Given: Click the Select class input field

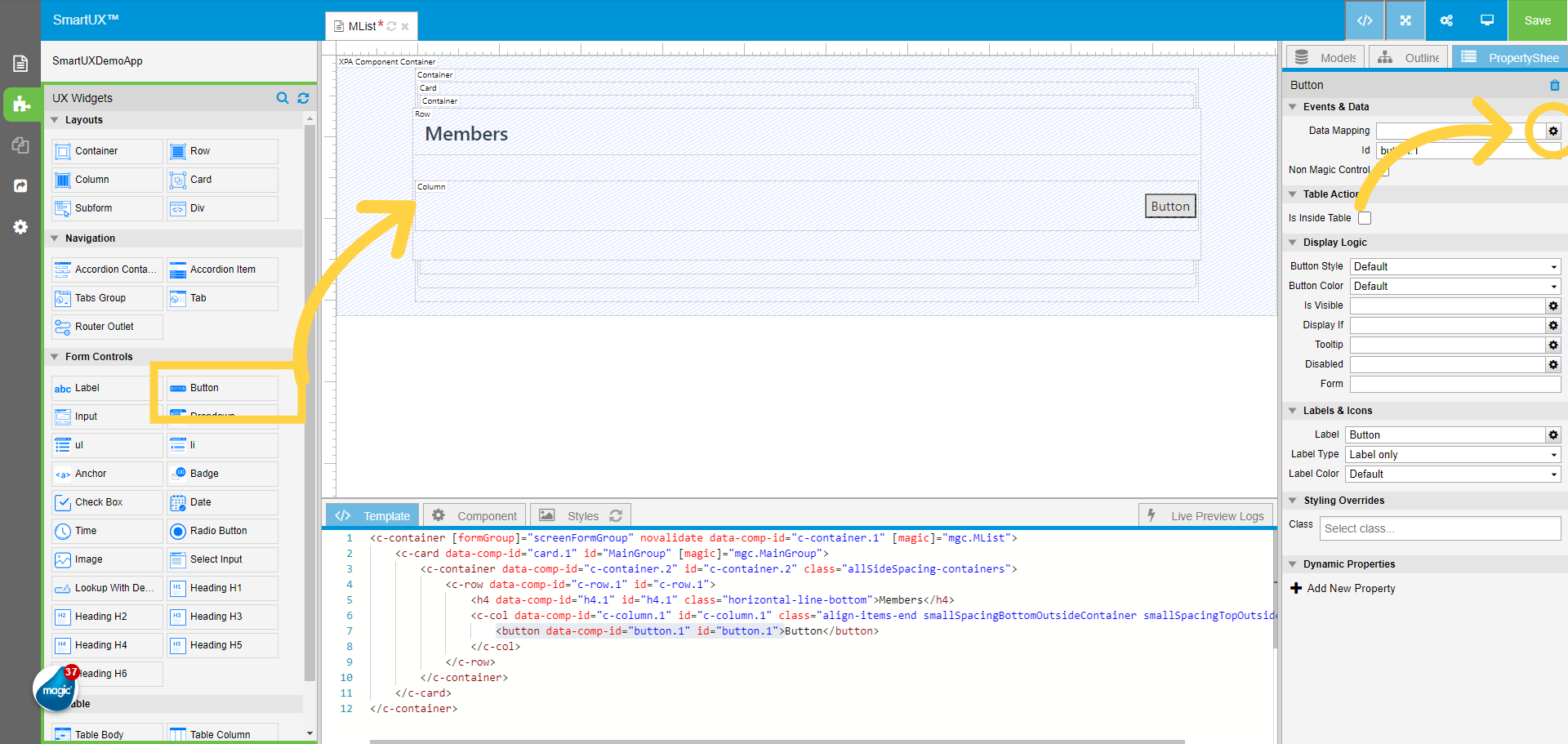Looking at the screenshot, I should coord(1439,528).
